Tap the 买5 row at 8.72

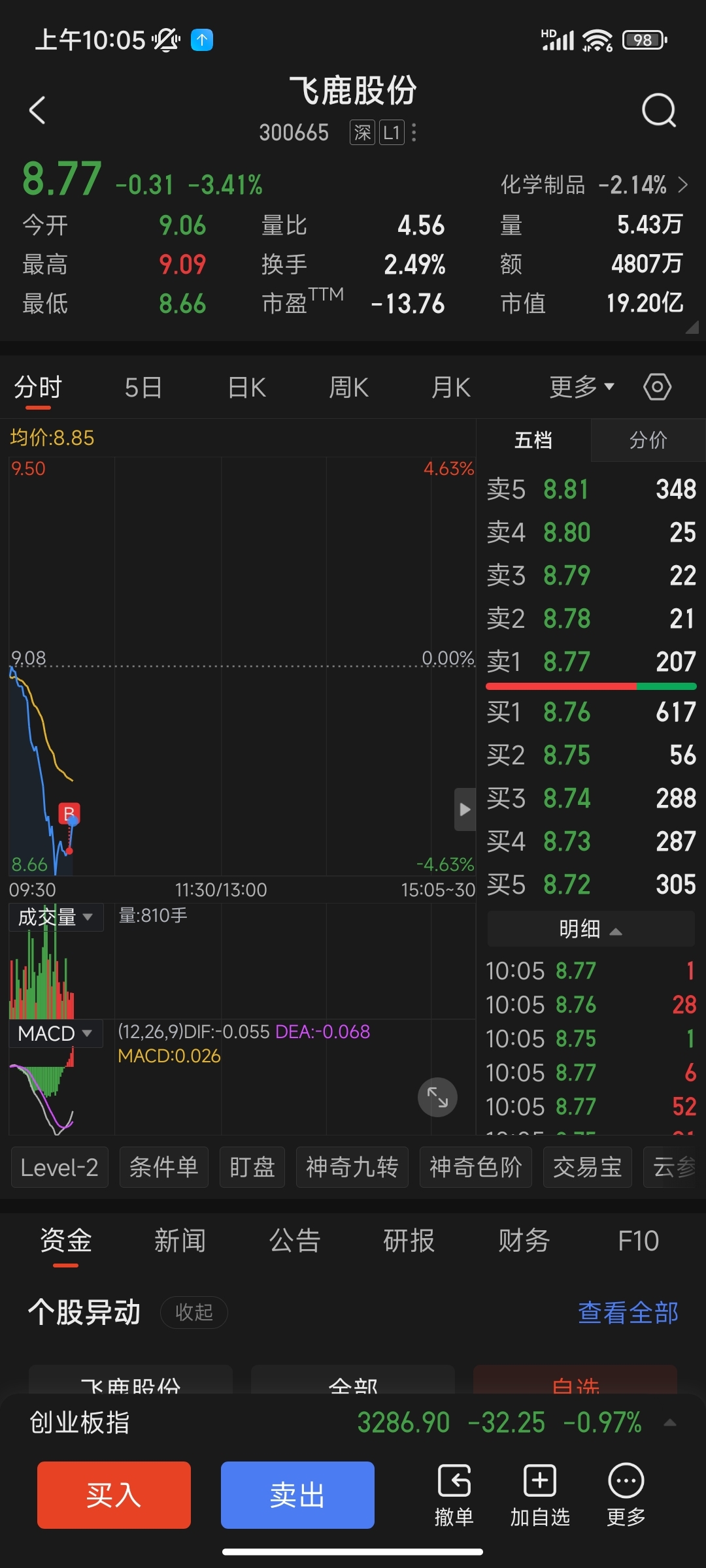tap(591, 884)
